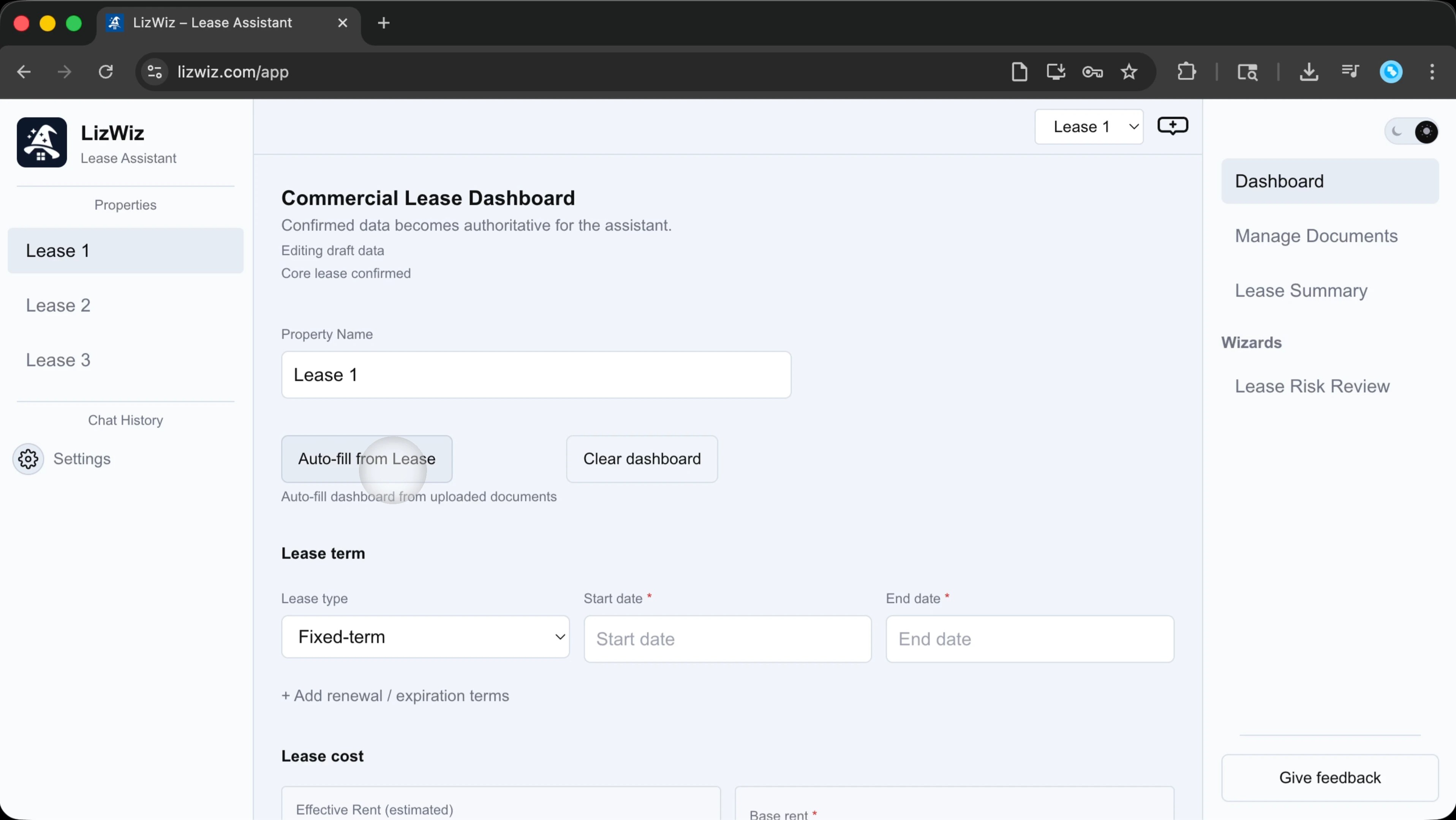Open the Lease Summary menu item
This screenshot has height=820, width=1456.
(x=1301, y=290)
